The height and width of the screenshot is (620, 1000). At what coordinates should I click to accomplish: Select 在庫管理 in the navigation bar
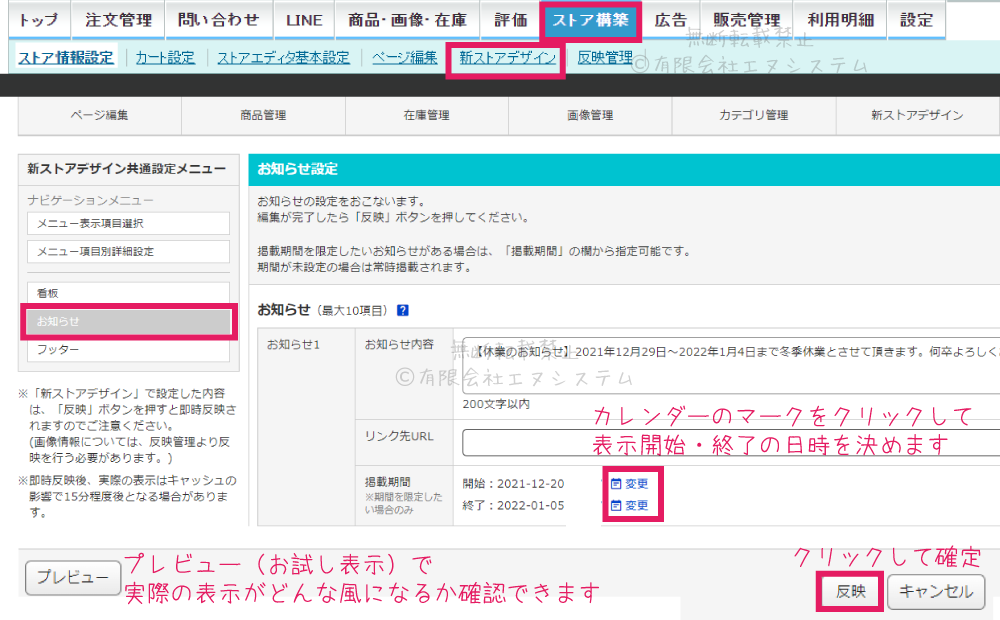pos(427,115)
